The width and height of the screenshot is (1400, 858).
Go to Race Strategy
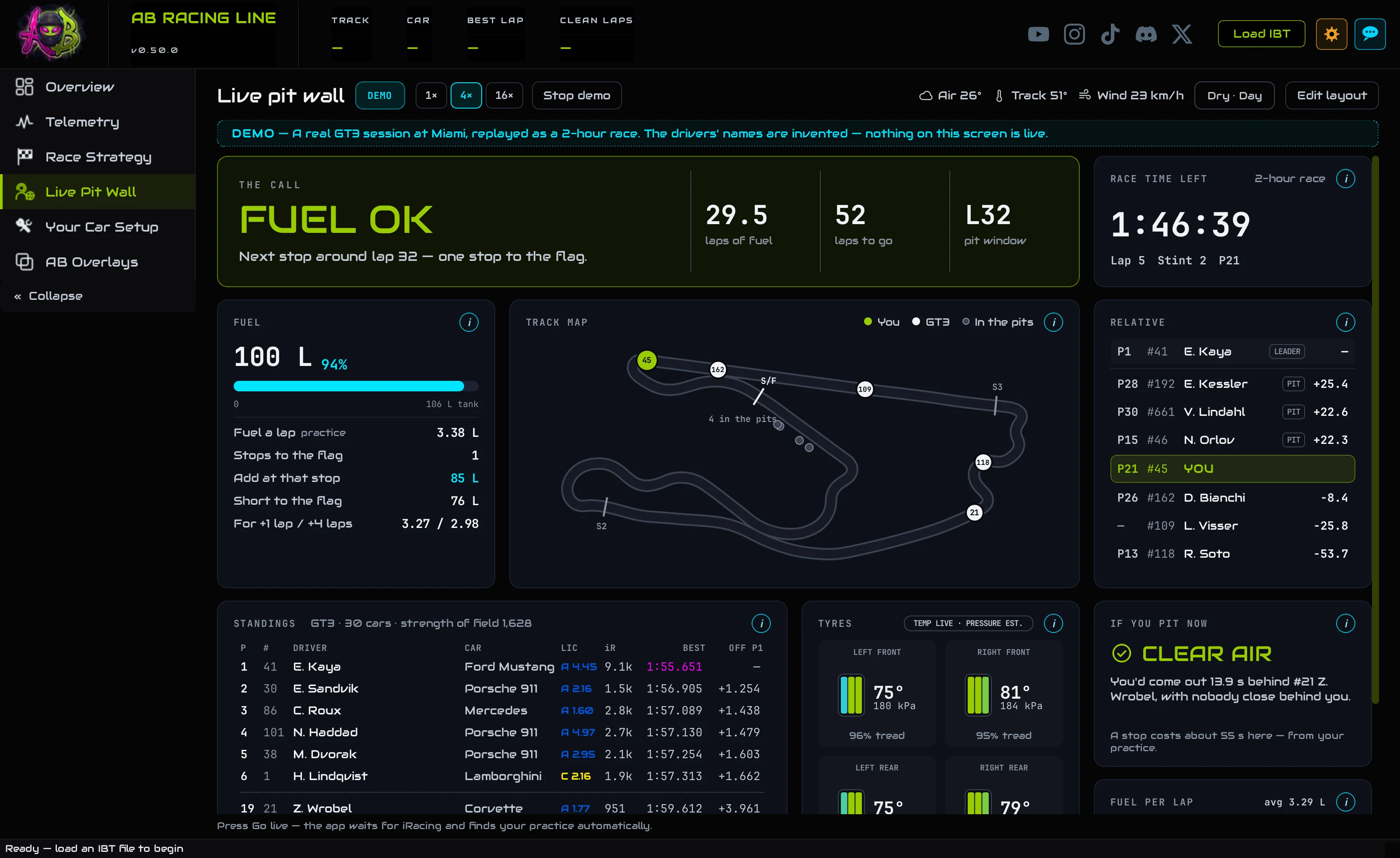click(x=98, y=157)
